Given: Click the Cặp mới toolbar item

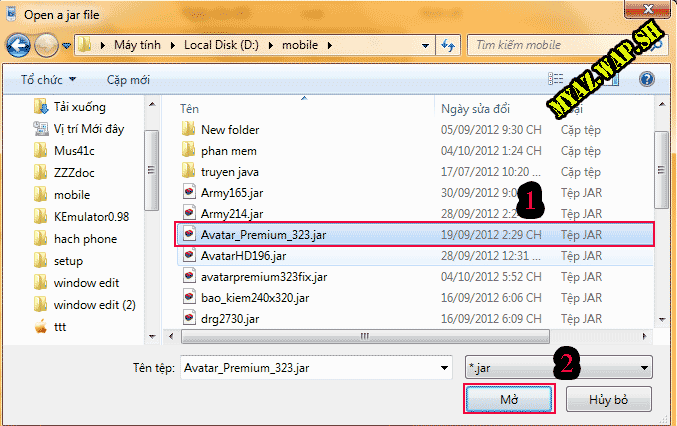Looking at the screenshot, I should pyautogui.click(x=128, y=79).
